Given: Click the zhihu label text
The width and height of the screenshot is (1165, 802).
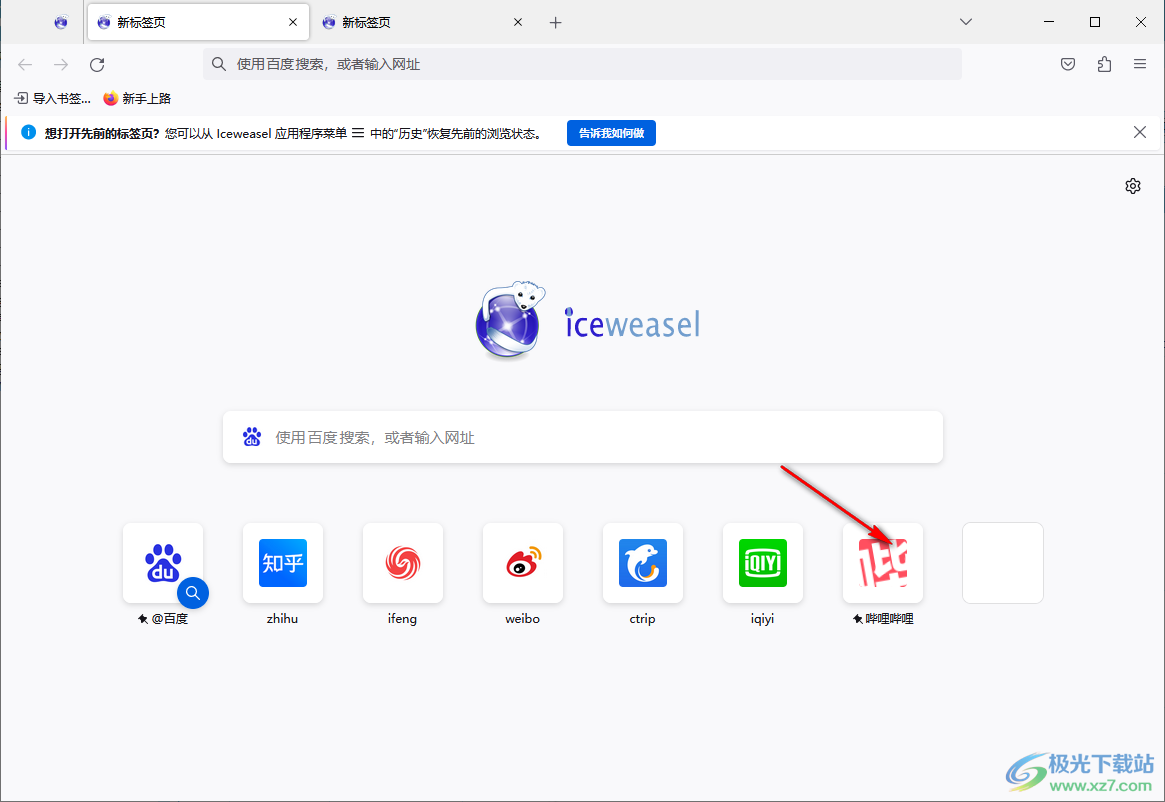Looking at the screenshot, I should coord(282,618).
